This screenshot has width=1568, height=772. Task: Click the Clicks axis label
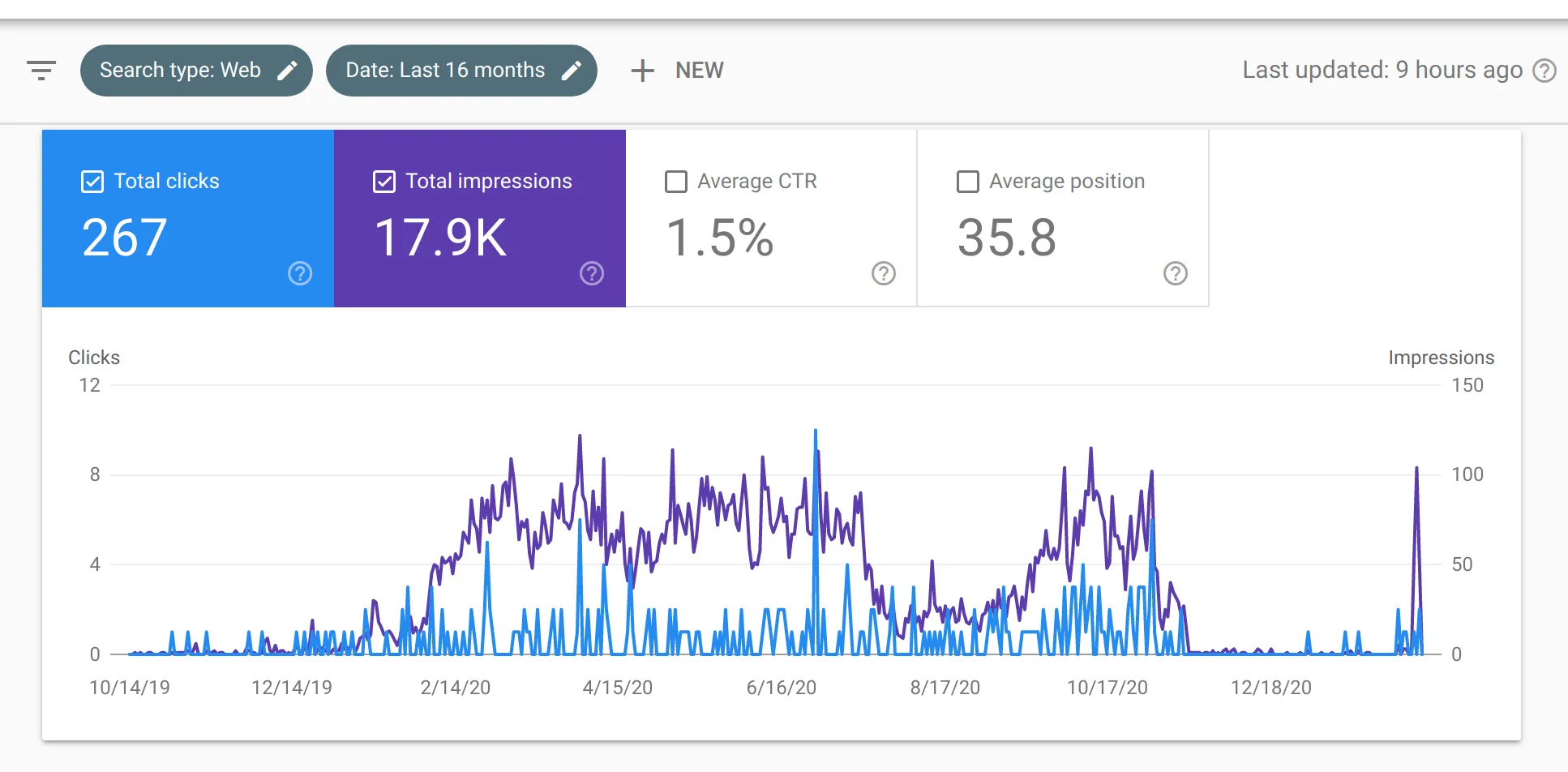pos(94,358)
